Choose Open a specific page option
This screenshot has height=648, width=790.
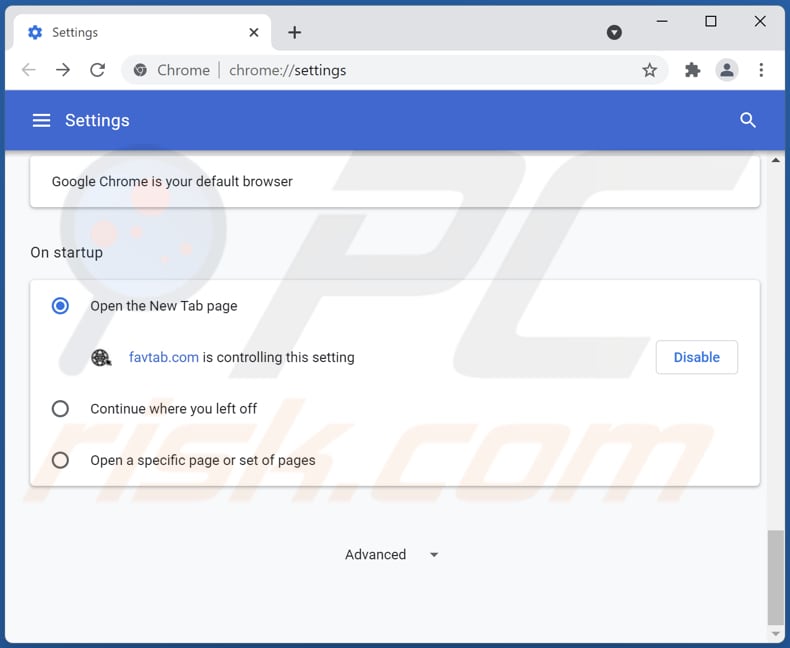(60, 460)
